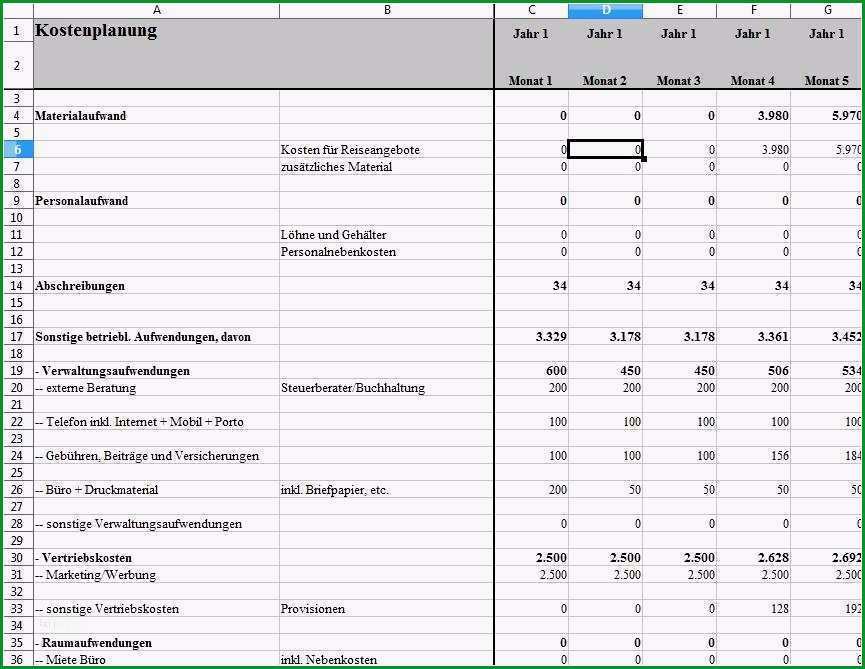Viewport: 865px width, 669px height.
Task: Click the 'Jahr 1' header above Monat 1
Action: 531,34
